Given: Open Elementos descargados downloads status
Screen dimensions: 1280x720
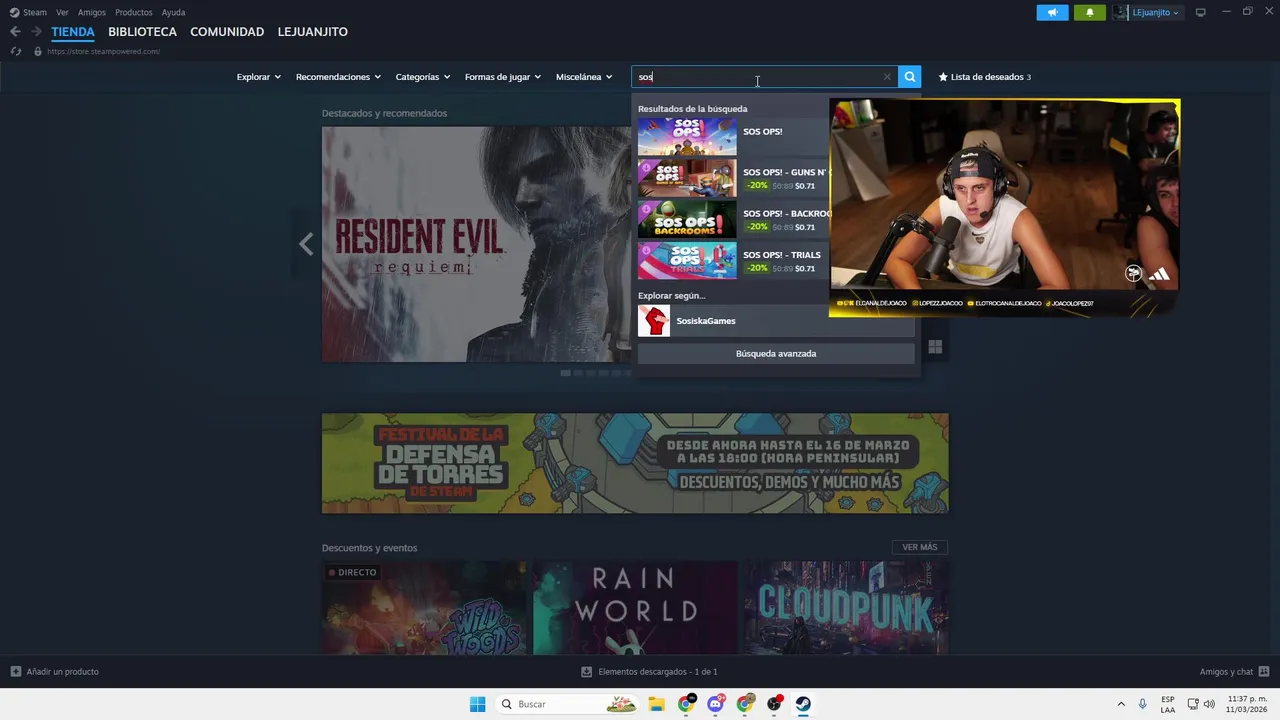Looking at the screenshot, I should 650,672.
